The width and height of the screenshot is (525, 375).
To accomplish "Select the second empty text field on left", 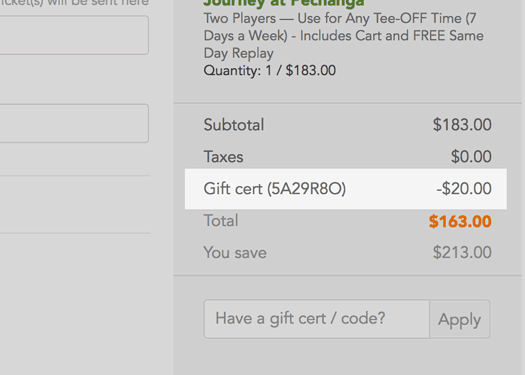I will (74, 123).
